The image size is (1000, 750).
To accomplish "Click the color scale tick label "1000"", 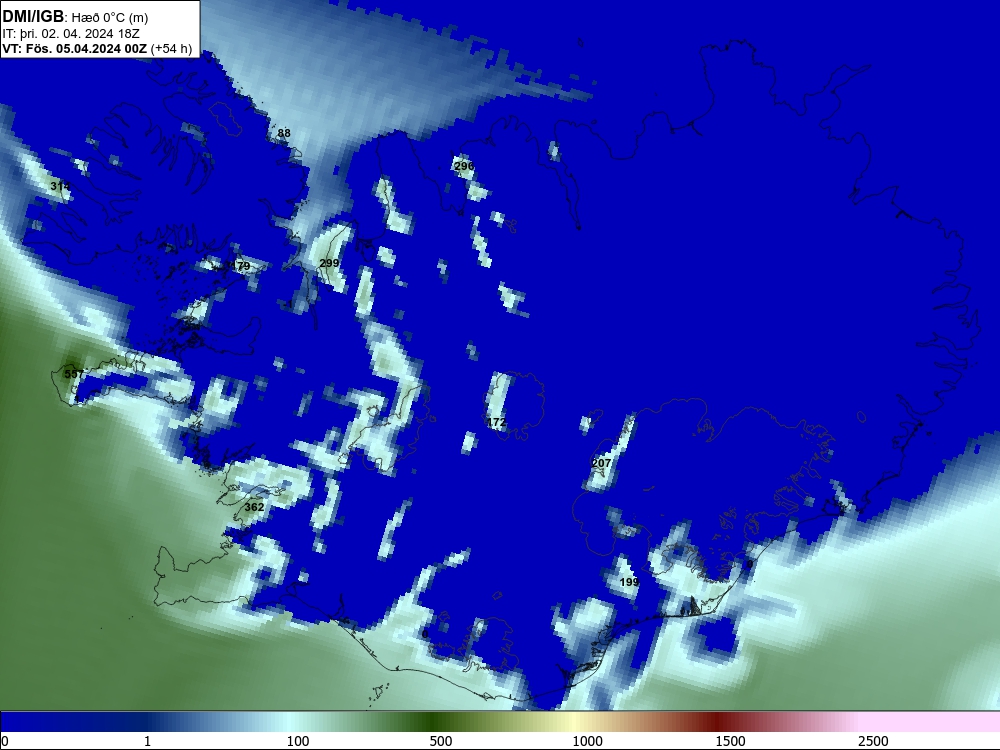I will pyautogui.click(x=587, y=741).
